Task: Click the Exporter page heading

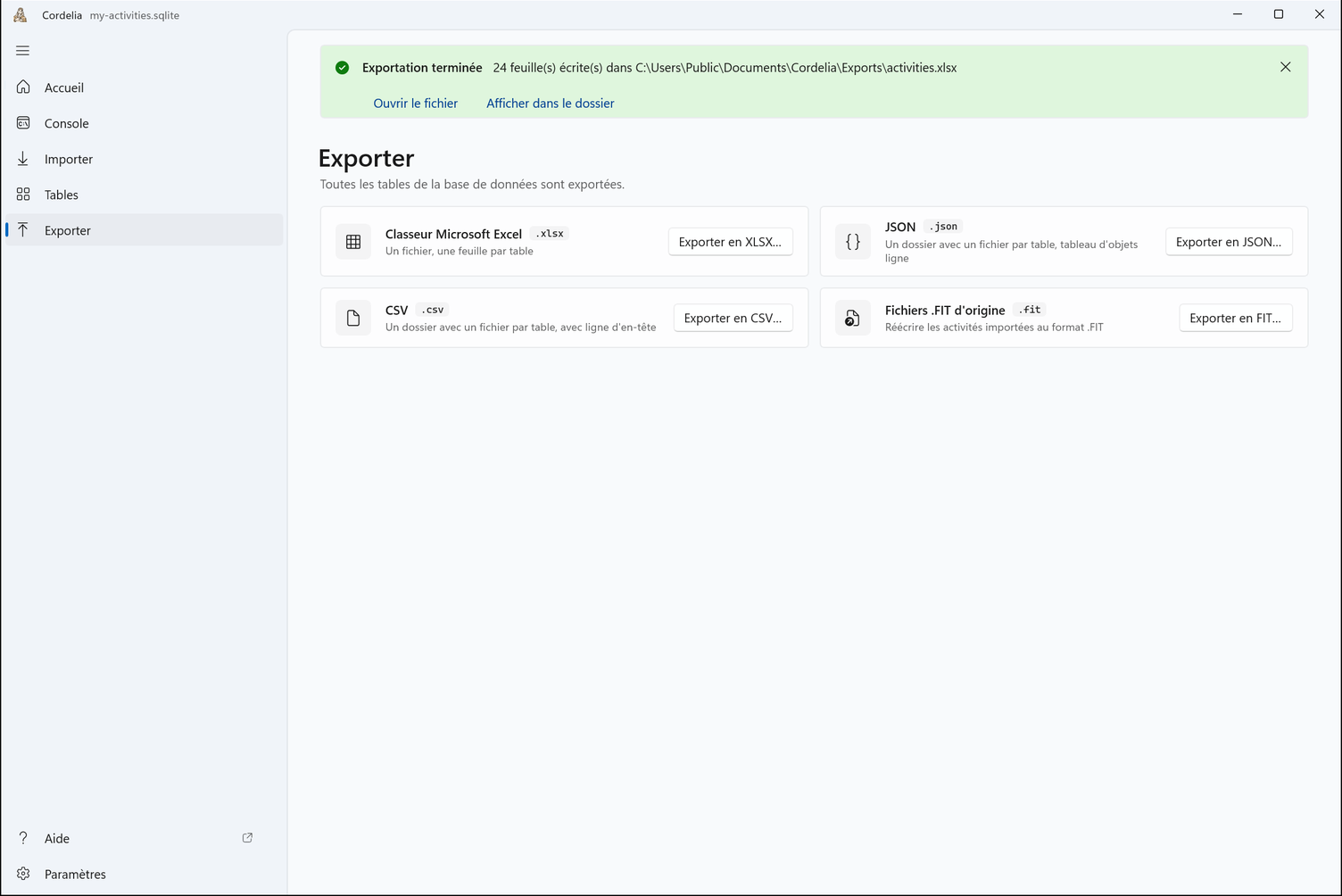Action: [367, 158]
